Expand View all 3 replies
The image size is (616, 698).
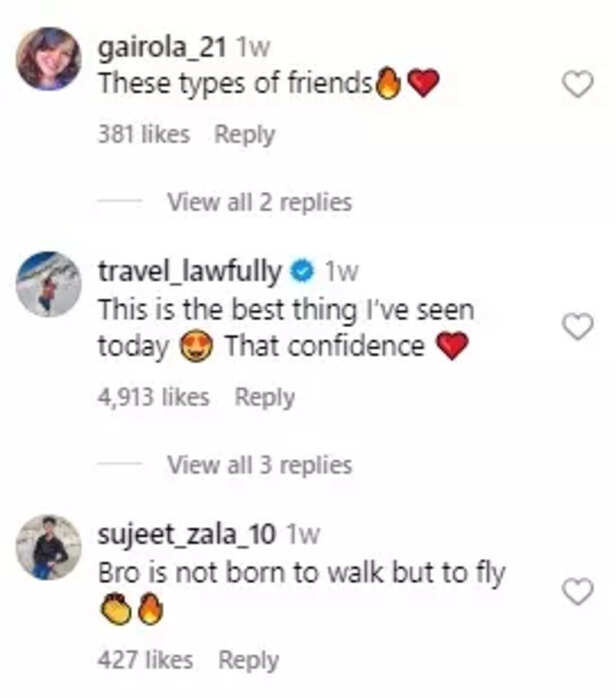pyautogui.click(x=259, y=465)
